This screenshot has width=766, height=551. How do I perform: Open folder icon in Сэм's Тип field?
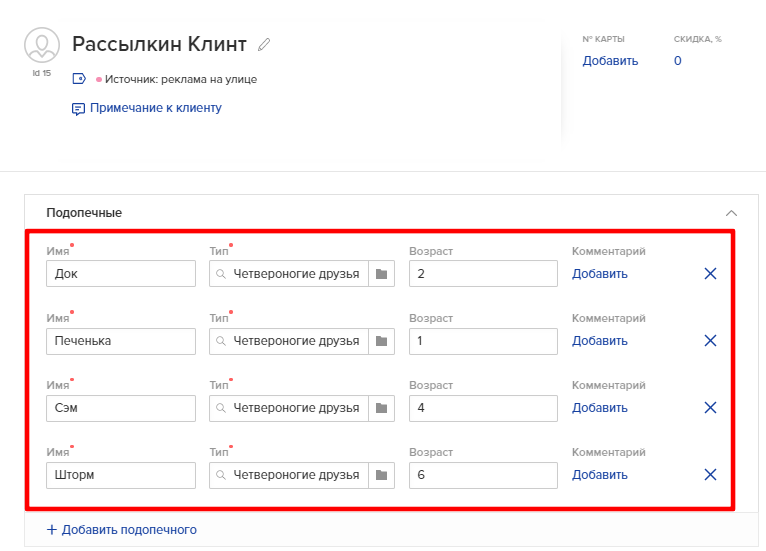click(381, 408)
